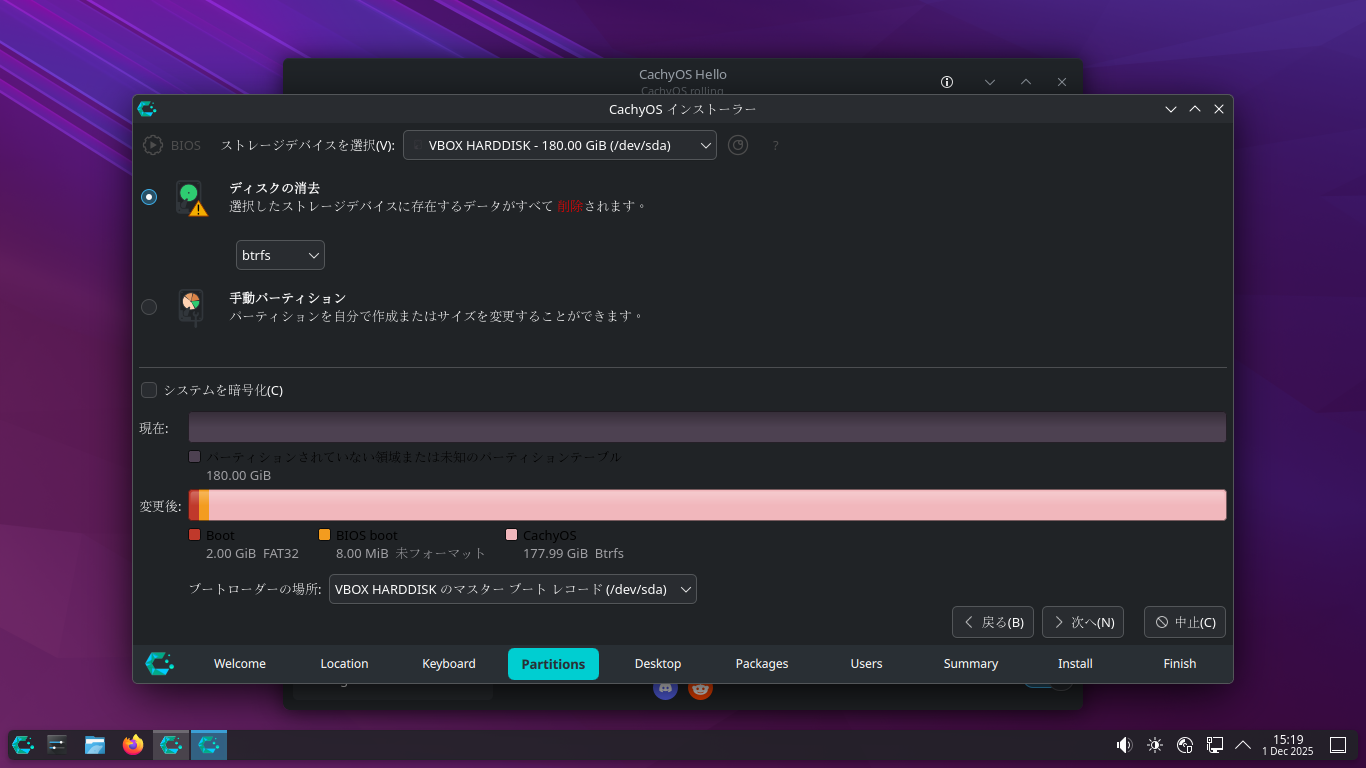Click the 現在 current partition bar

point(707,427)
